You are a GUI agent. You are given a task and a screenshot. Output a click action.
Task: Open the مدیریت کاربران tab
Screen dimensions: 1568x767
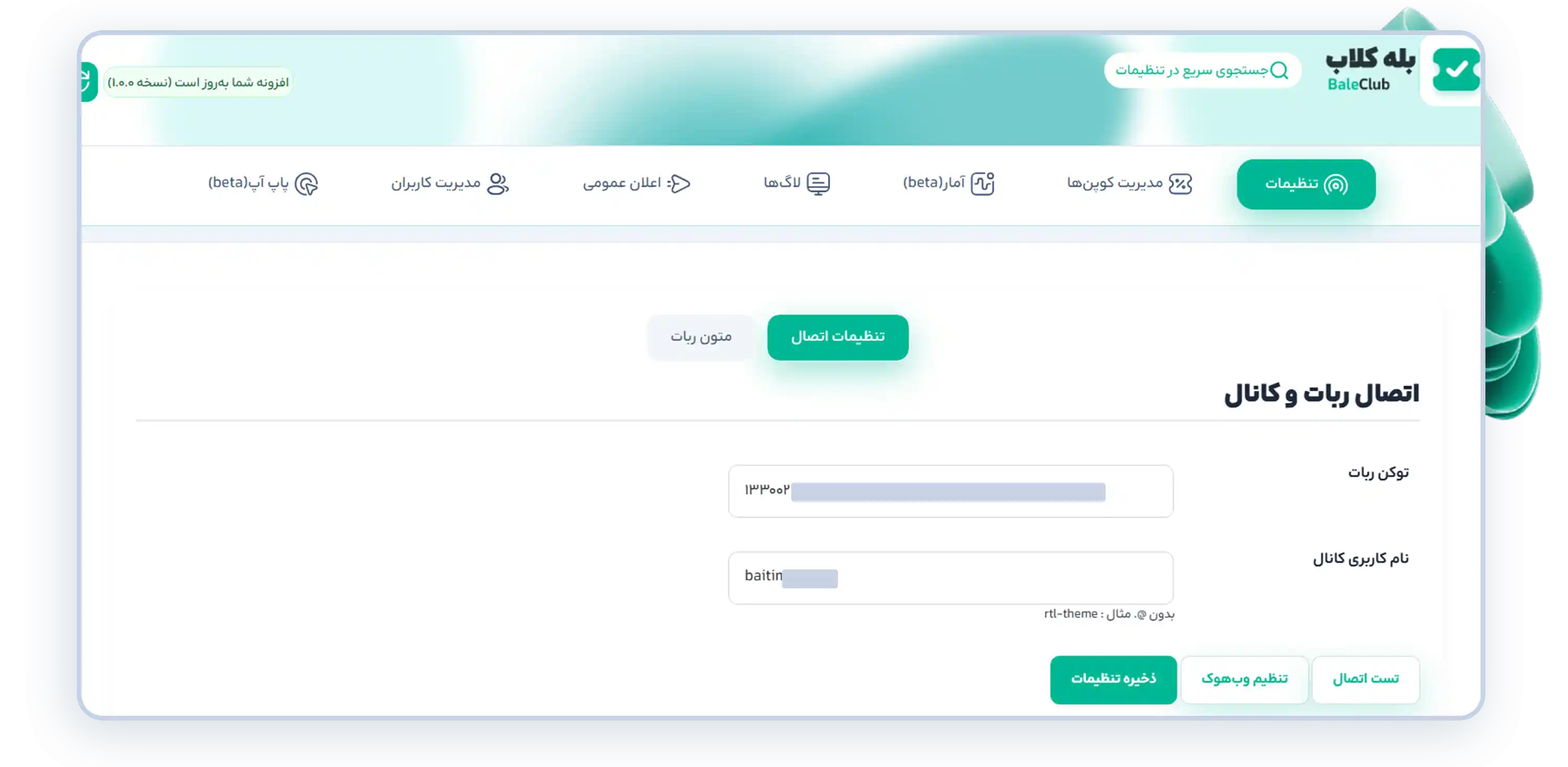(450, 184)
